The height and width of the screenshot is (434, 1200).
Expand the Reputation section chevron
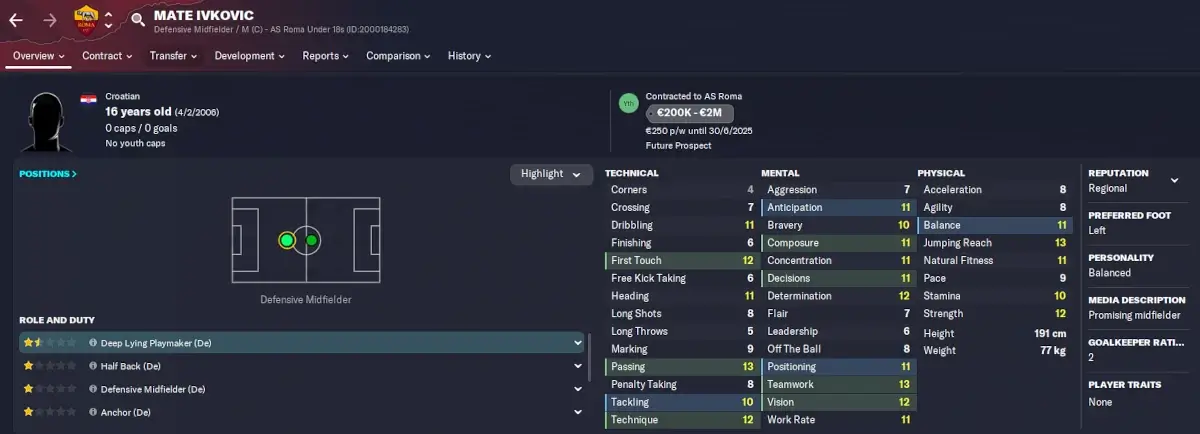[x=1174, y=181]
